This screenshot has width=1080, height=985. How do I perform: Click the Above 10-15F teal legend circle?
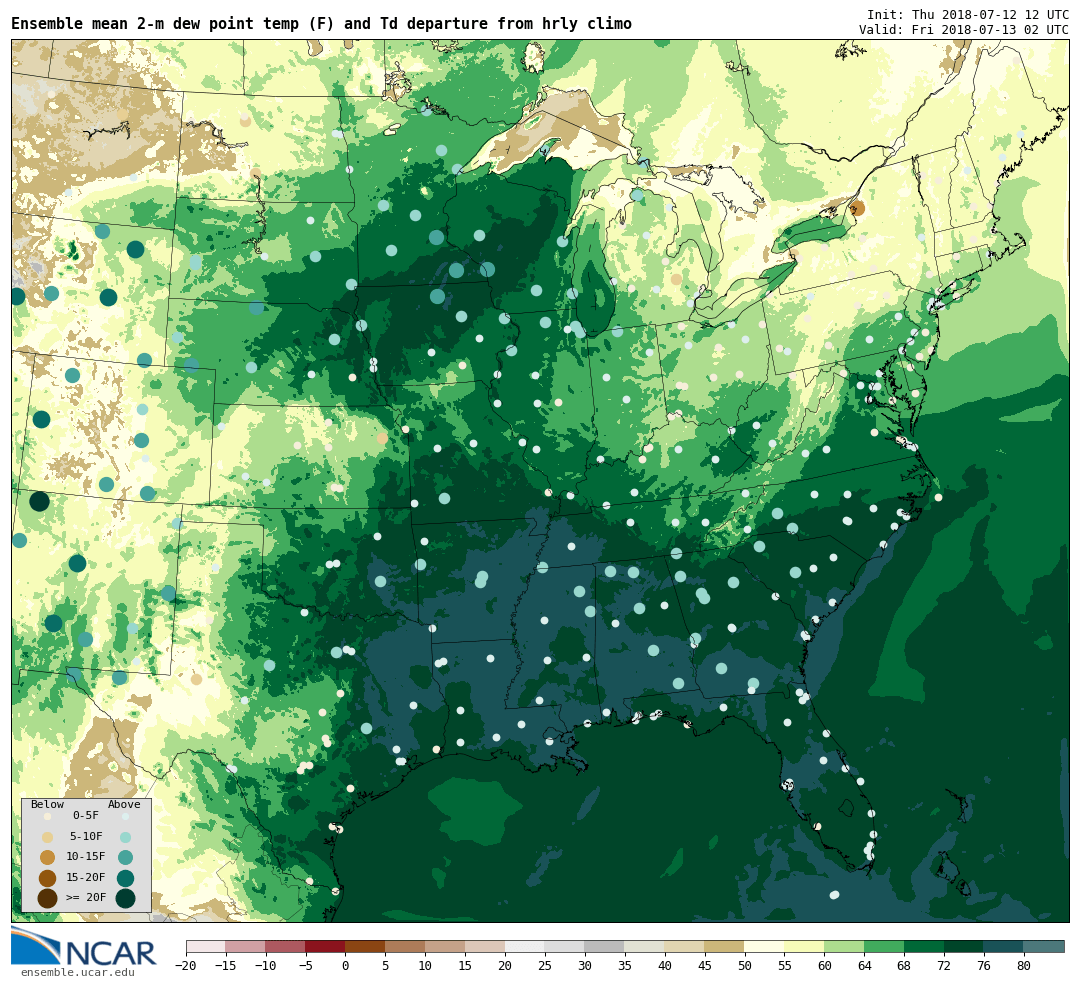125,857
